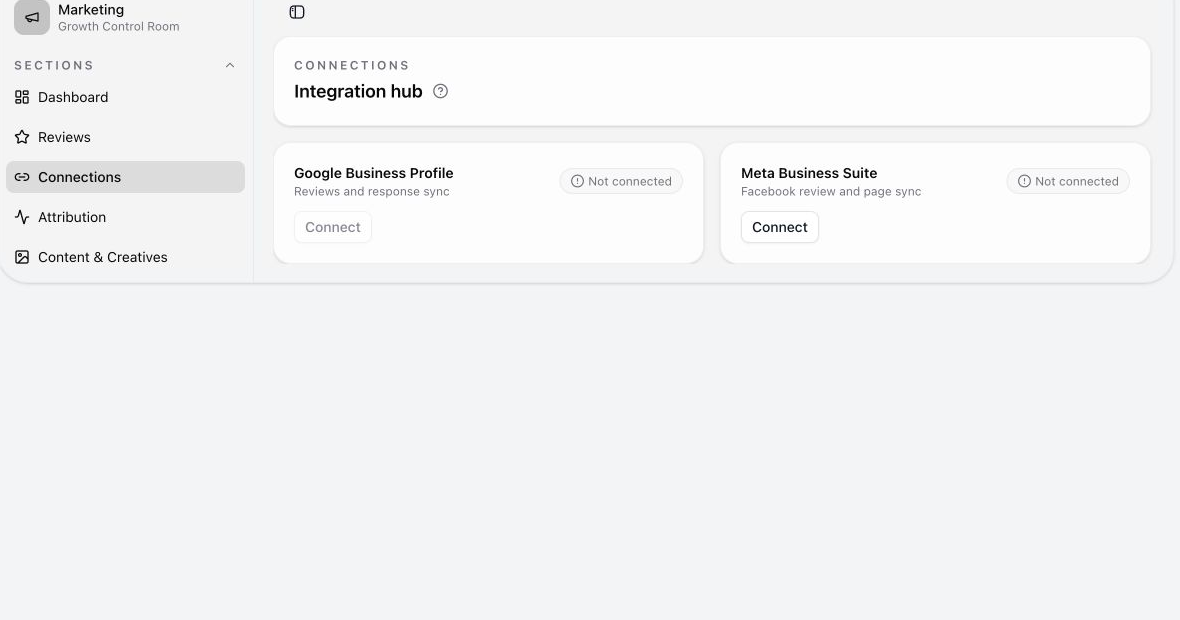Viewport: 1180px width, 620px height.
Task: Open the Integration hub help icon
Action: point(440,91)
